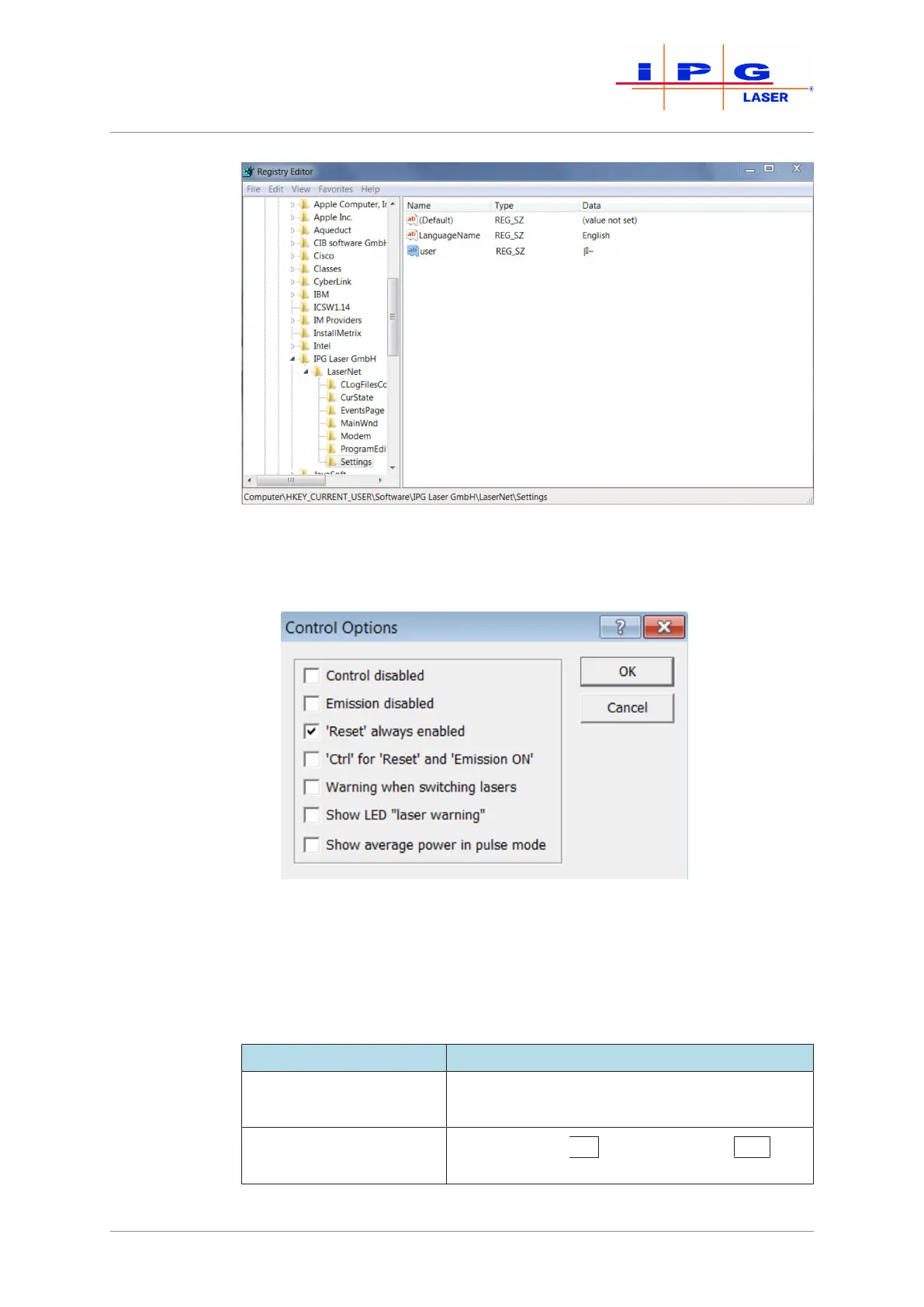Toggle Show LED "laser warning" checkbox
This screenshot has width=924, height=1307.
click(312, 815)
